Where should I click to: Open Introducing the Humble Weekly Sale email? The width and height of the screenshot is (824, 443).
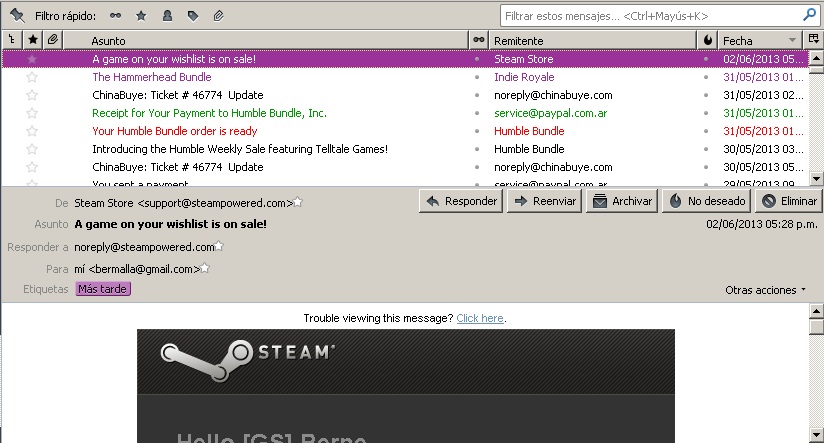tap(240, 149)
